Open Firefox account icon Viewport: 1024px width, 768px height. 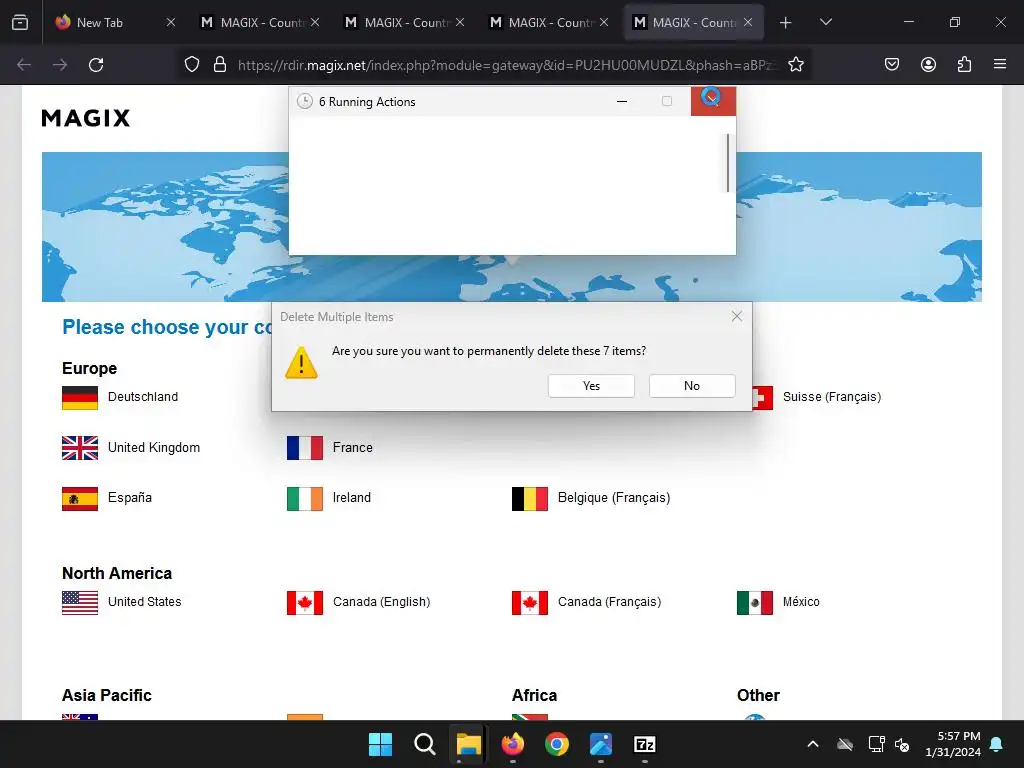[928, 65]
